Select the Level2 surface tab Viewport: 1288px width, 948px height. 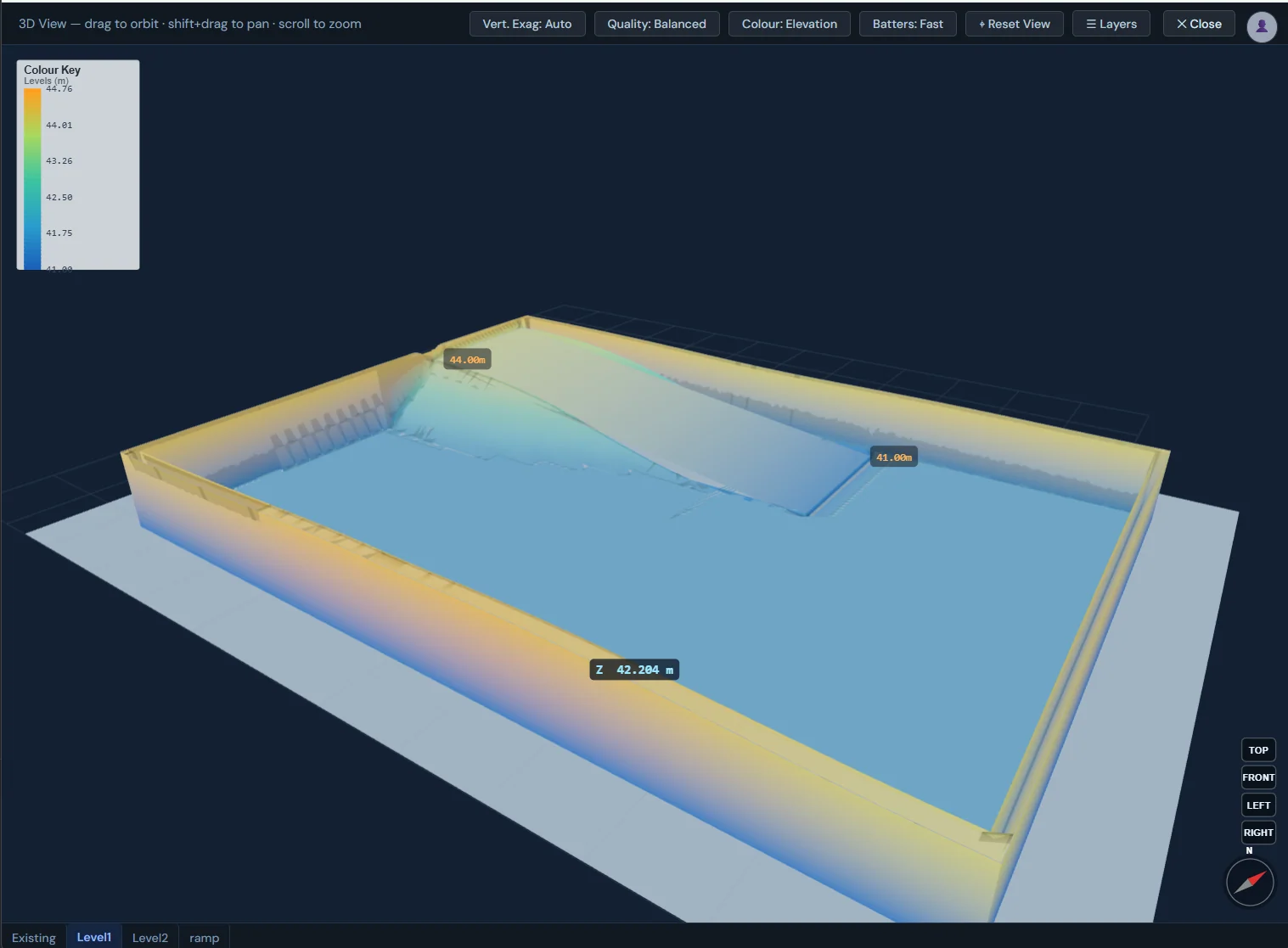tap(150, 937)
